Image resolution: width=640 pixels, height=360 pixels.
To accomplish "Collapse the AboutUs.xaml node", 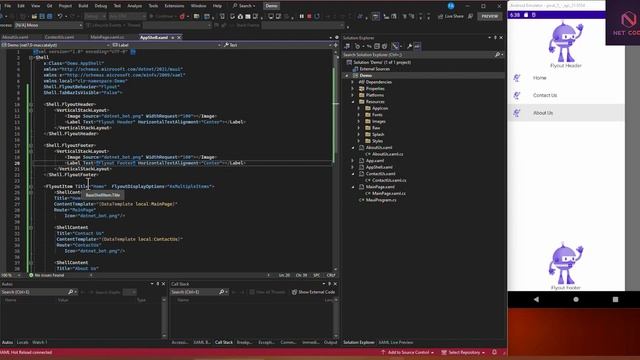I will point(353,147).
